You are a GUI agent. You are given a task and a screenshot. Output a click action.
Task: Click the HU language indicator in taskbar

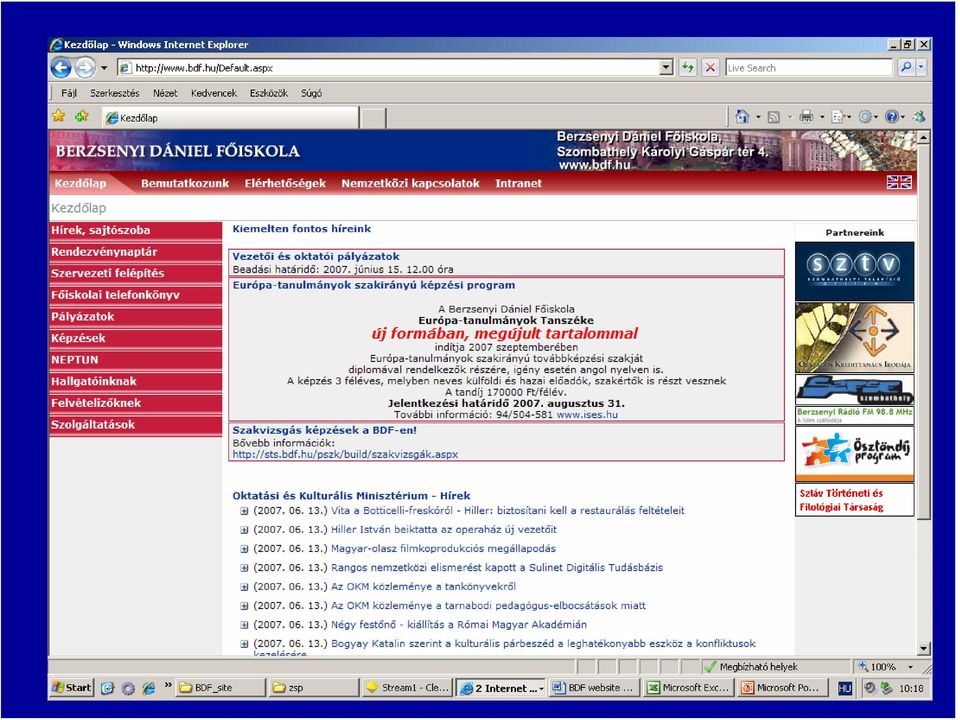pos(845,689)
